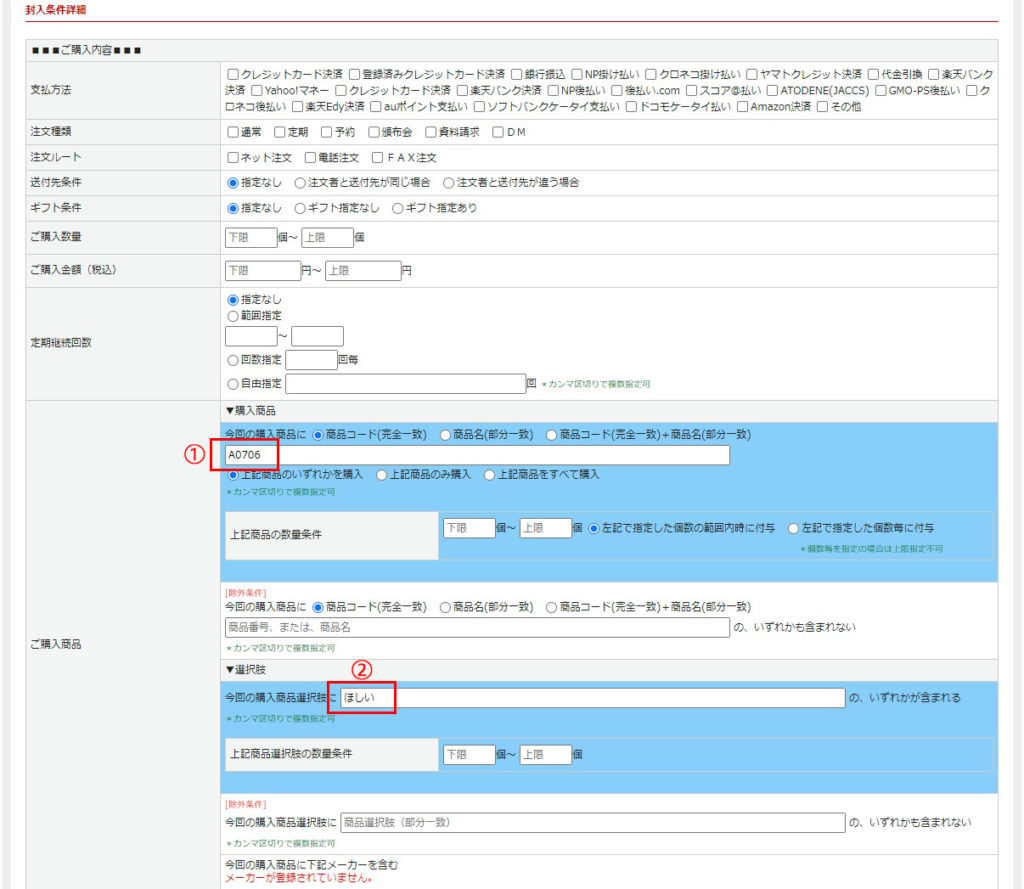Check the 通常 order type

coord(233,133)
